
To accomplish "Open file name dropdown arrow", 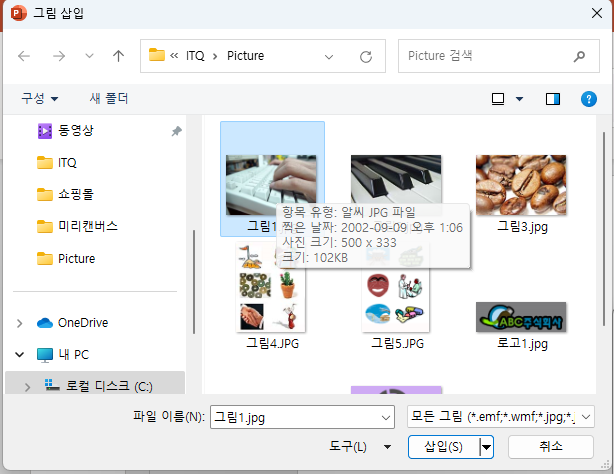I will 386,418.
